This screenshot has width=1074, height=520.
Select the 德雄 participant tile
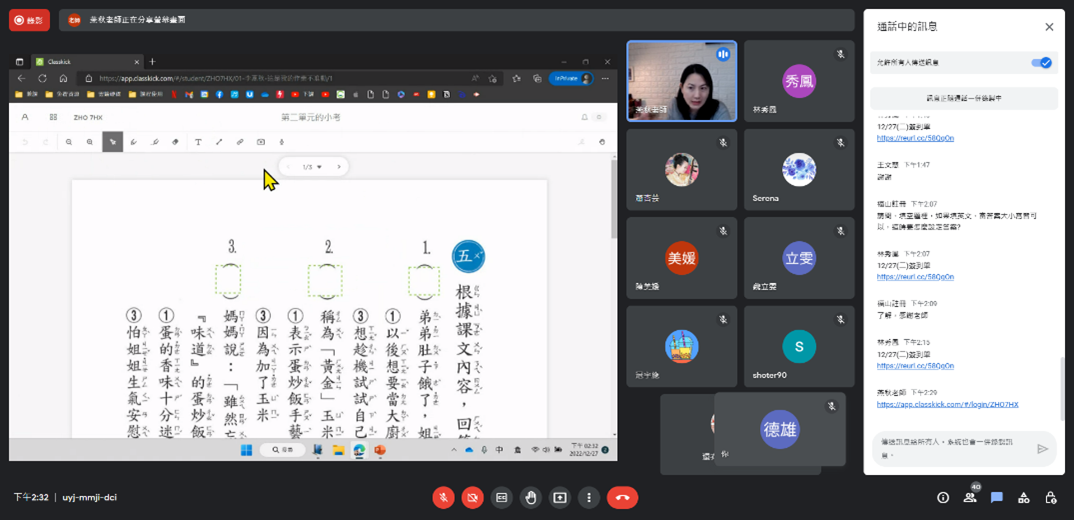pos(779,430)
